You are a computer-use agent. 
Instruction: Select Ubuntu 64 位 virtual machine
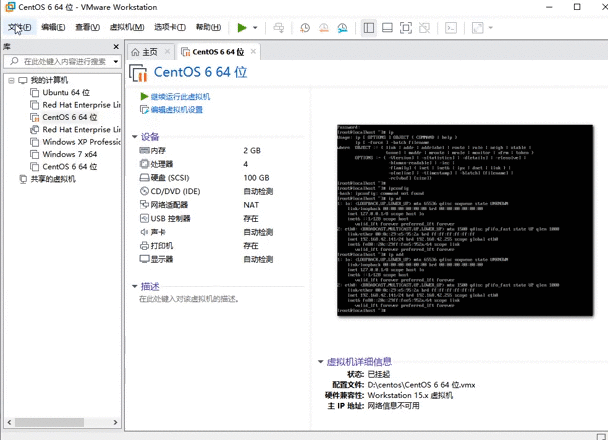(66, 93)
